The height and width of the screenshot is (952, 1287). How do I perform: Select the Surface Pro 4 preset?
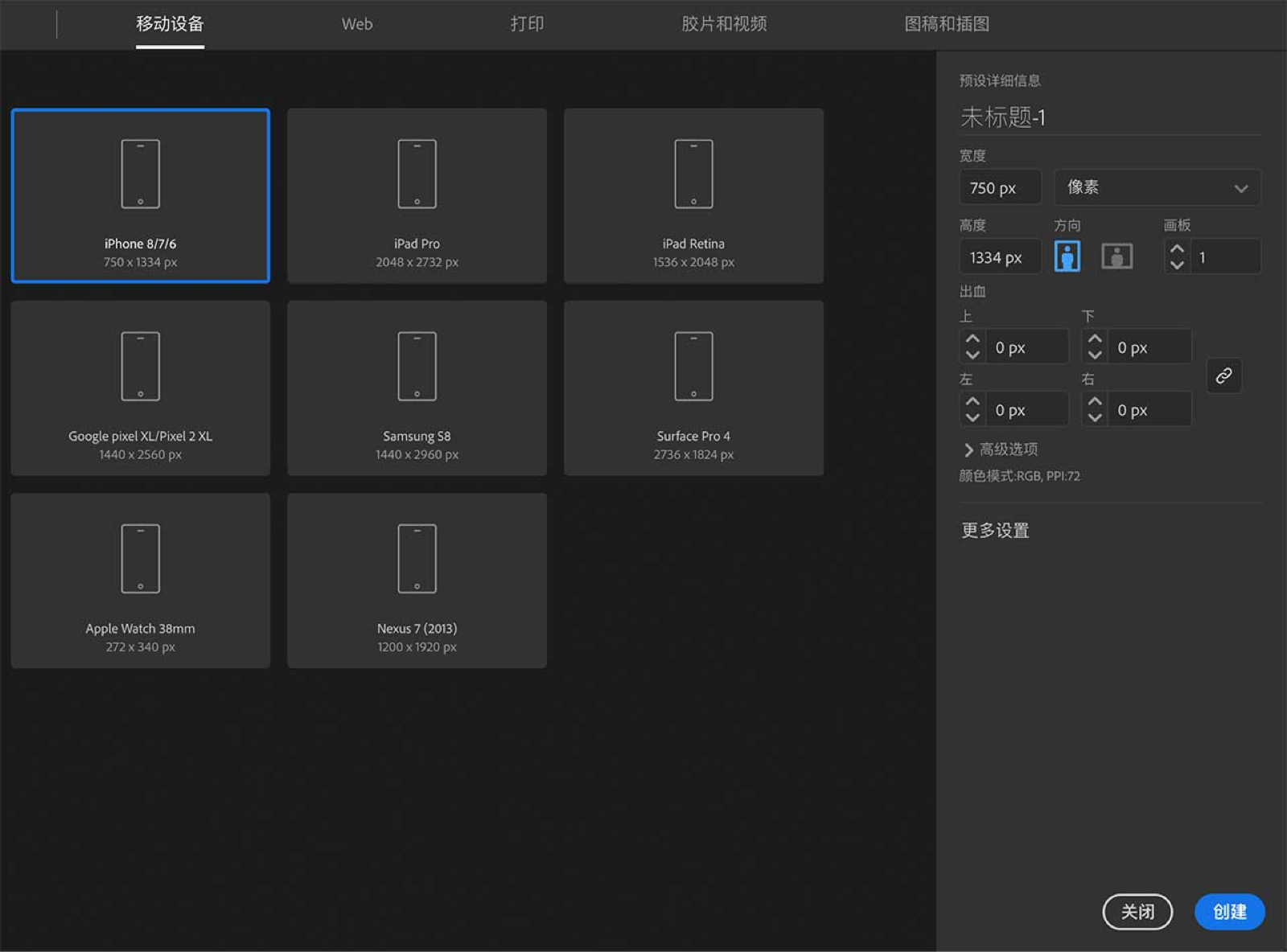[693, 388]
